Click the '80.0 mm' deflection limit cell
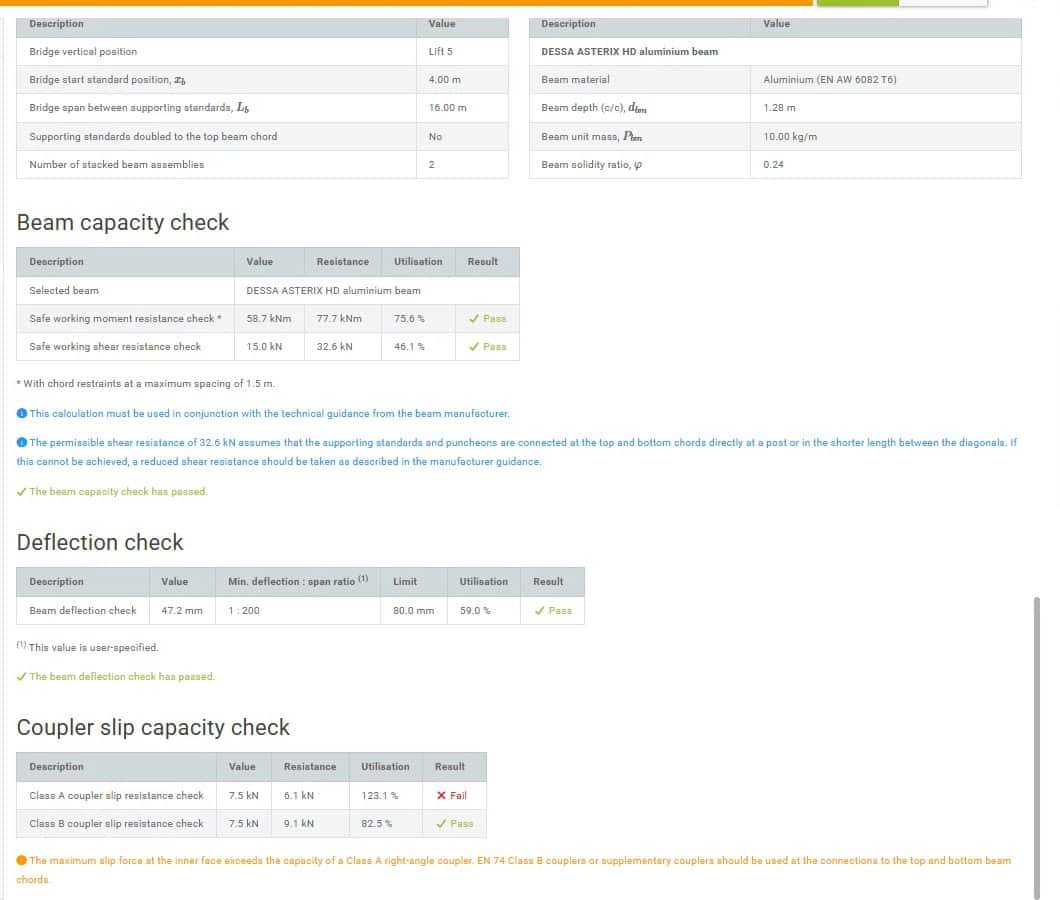Image resolution: width=1060 pixels, height=900 pixels. coord(413,611)
